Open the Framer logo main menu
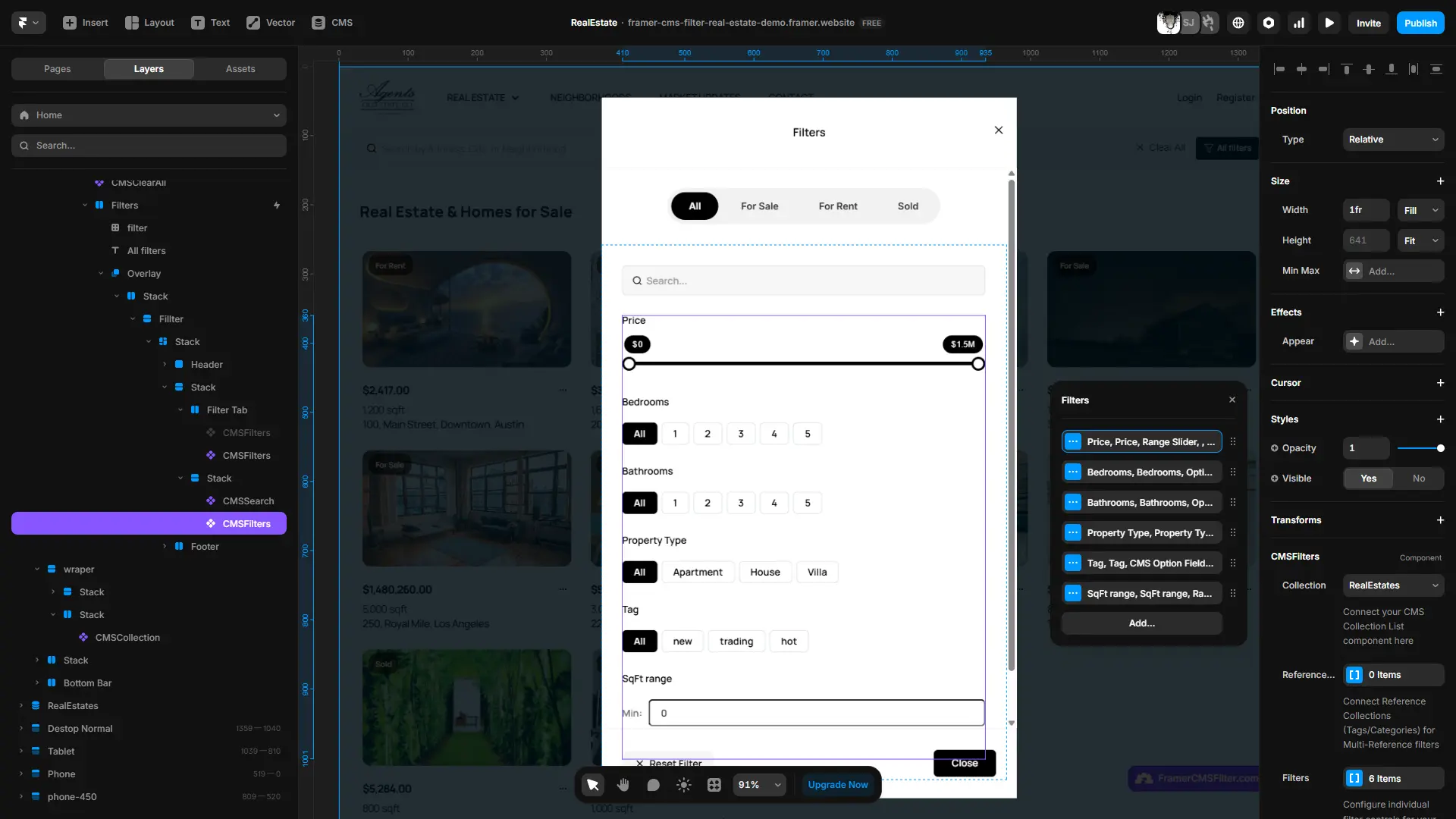 (x=28, y=23)
